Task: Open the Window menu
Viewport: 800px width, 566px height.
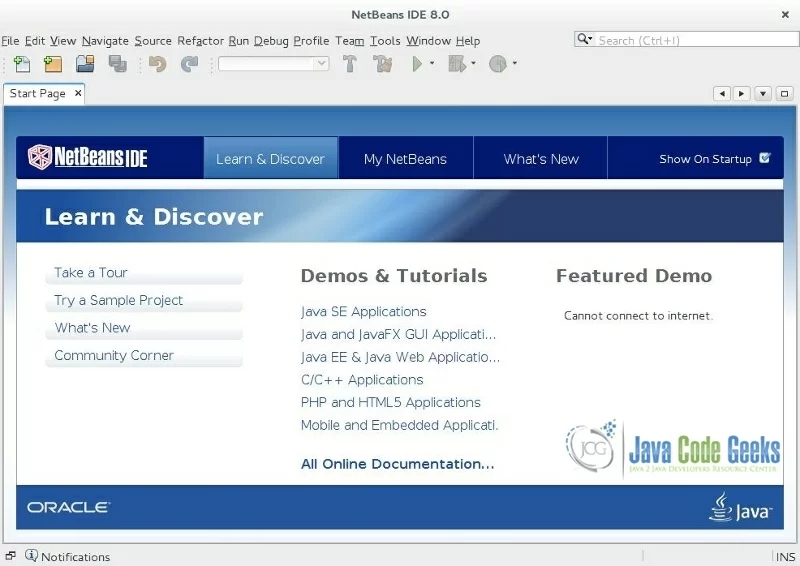Action: click(429, 41)
